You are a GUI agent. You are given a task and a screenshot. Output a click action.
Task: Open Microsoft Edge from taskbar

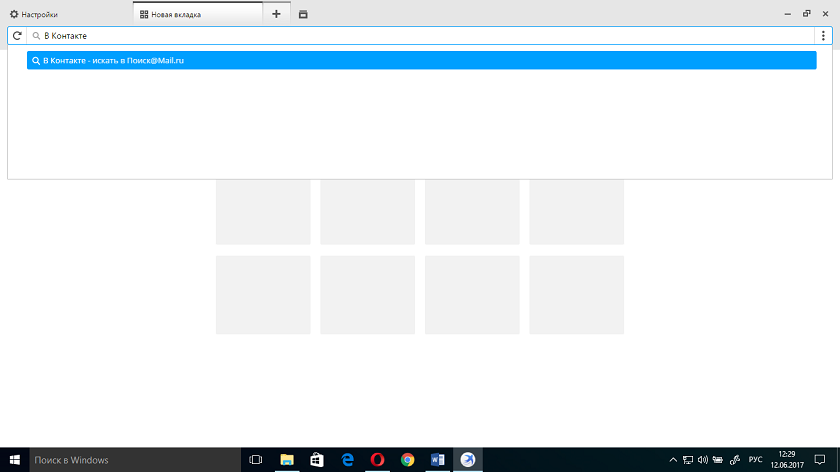(347, 460)
